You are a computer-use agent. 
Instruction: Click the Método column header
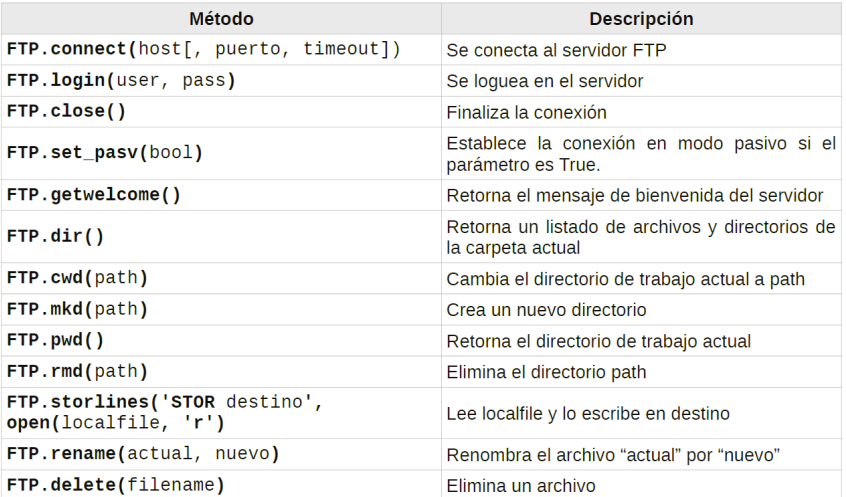(221, 19)
